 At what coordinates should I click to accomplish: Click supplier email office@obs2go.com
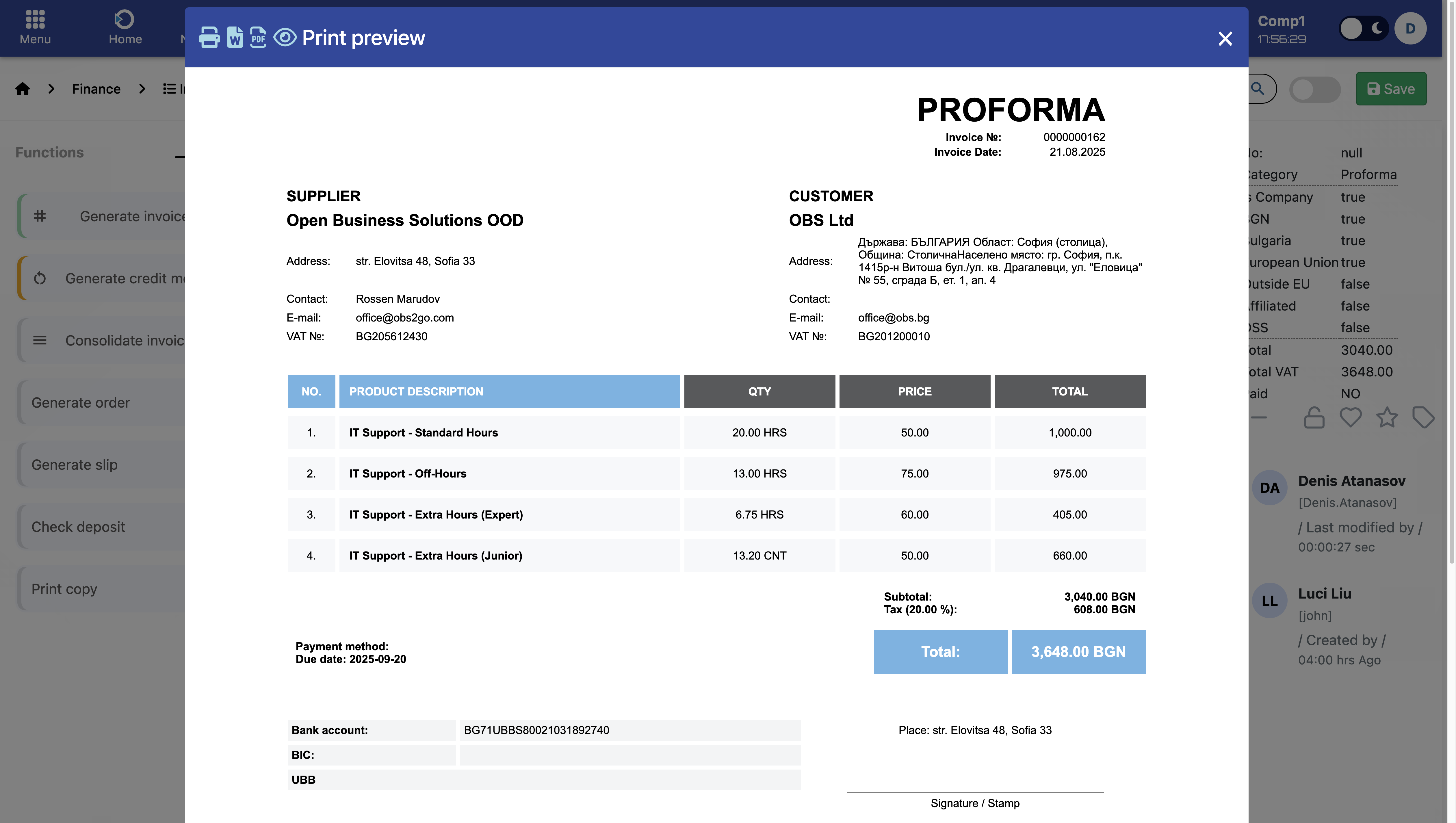(405, 318)
